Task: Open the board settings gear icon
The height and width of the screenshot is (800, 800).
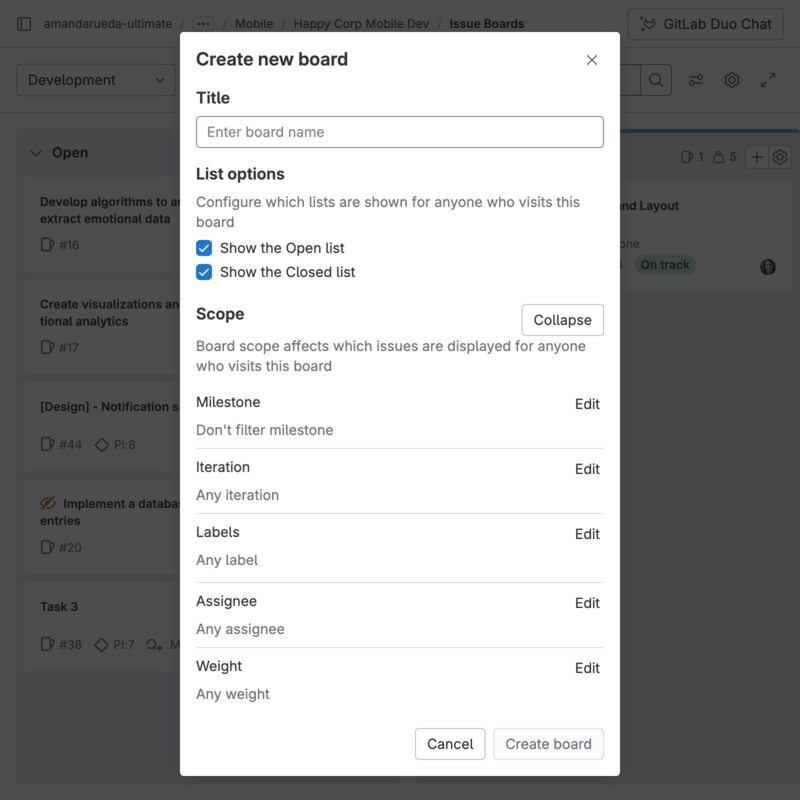Action: pyautogui.click(x=731, y=79)
